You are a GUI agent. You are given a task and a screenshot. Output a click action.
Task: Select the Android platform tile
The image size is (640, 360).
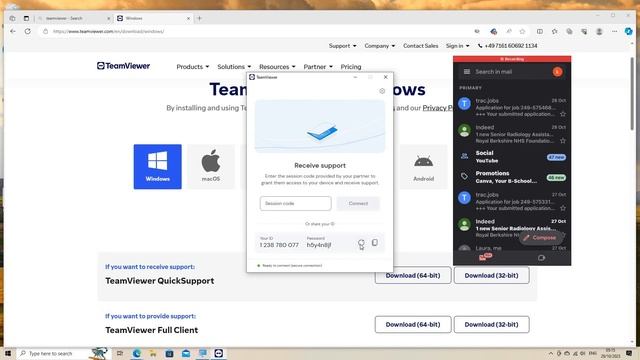(x=423, y=167)
